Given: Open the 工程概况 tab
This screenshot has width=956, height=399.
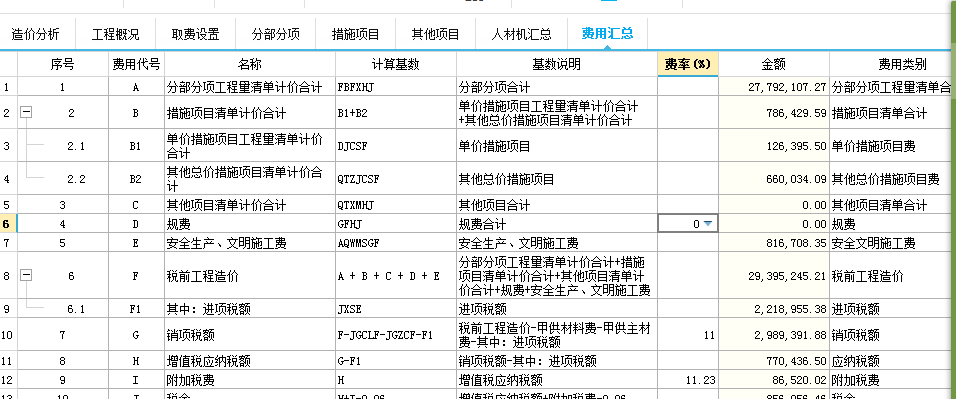Looking at the screenshot, I should tap(116, 34).
